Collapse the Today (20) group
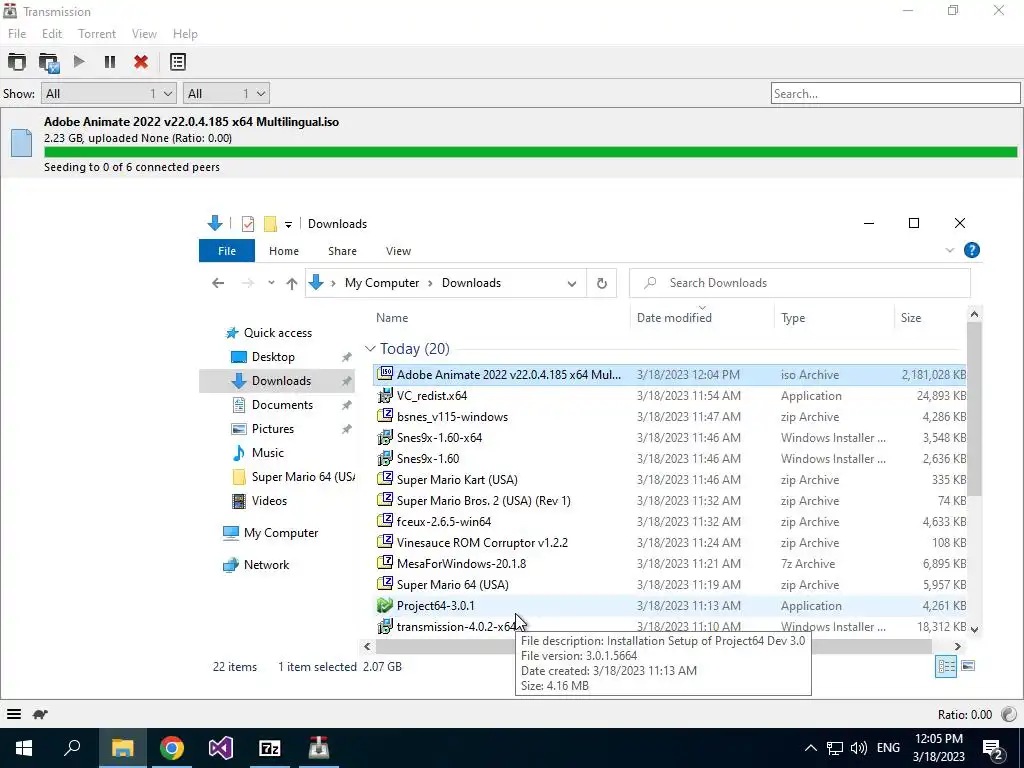Image resolution: width=1024 pixels, height=768 pixels. click(370, 349)
